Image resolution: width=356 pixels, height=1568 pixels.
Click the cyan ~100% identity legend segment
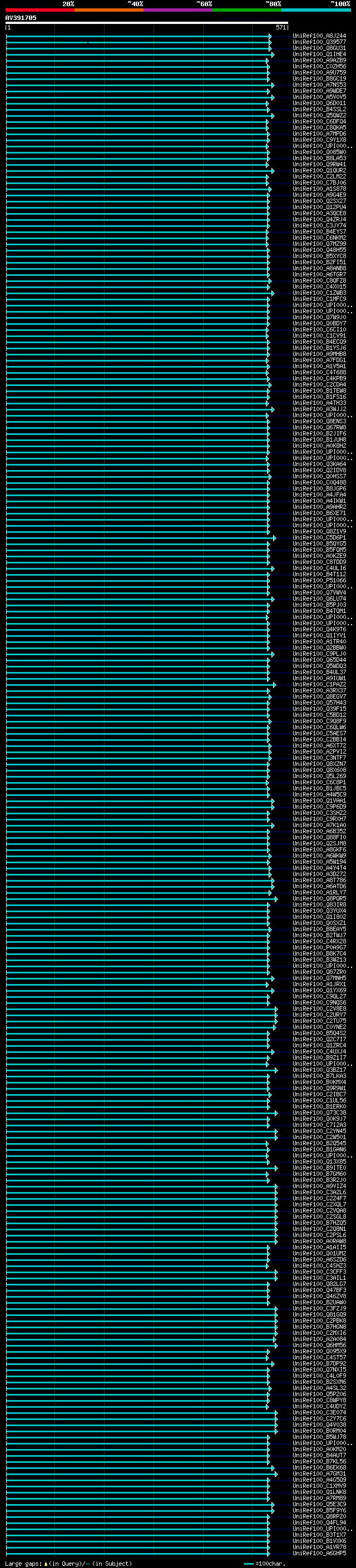[x=317, y=10]
